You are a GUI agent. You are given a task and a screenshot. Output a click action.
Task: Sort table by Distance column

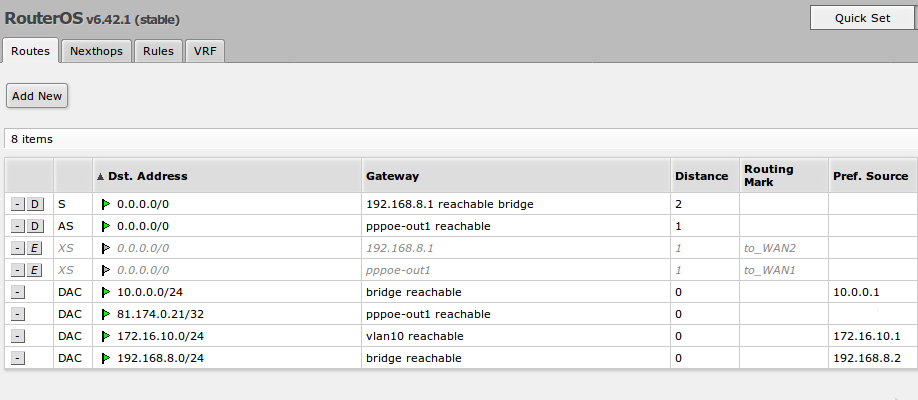(x=701, y=176)
